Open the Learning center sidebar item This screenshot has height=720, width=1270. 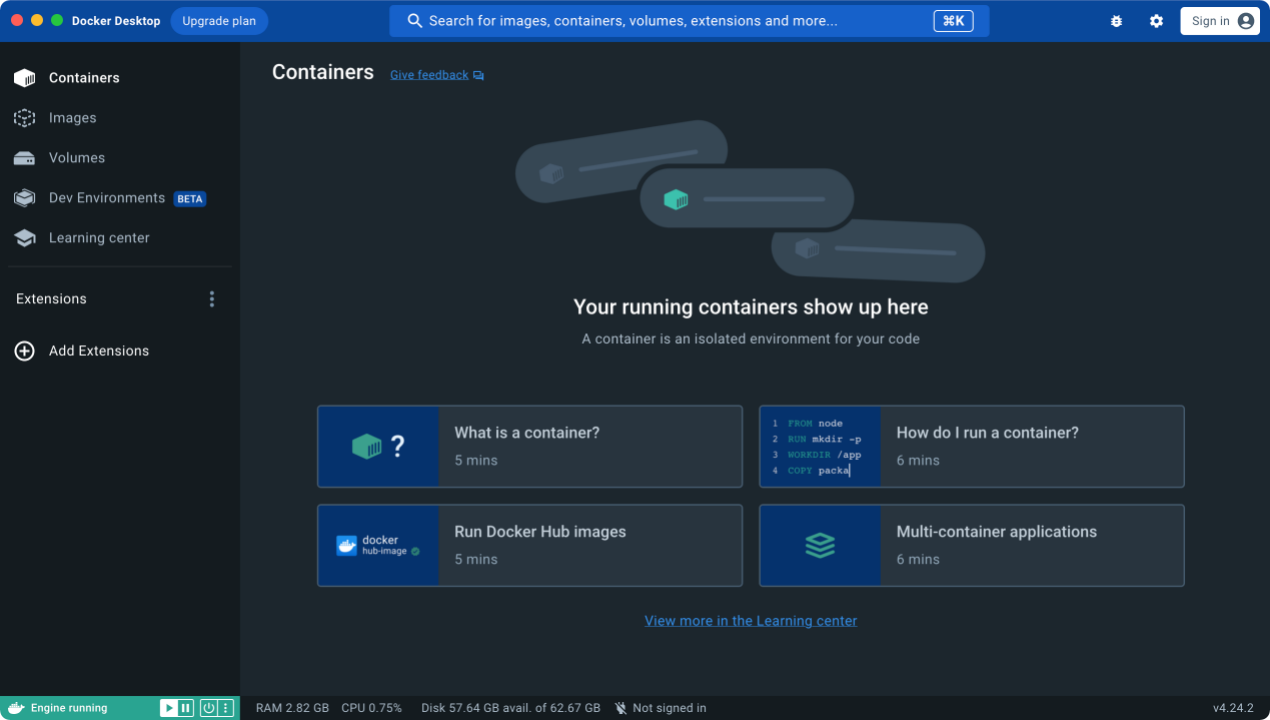pyautogui.click(x=120, y=238)
